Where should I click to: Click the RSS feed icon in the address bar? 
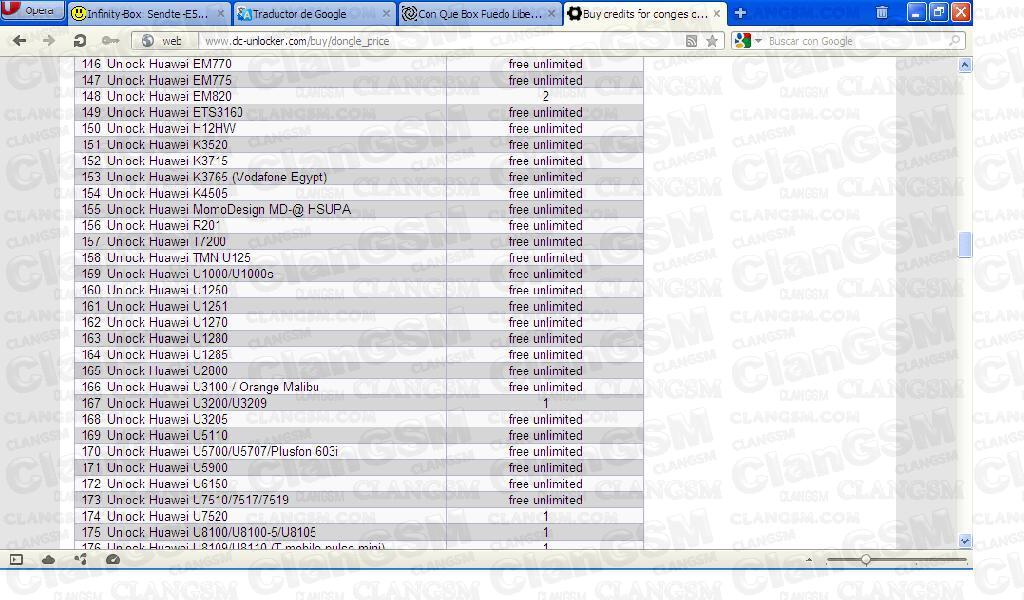point(691,40)
